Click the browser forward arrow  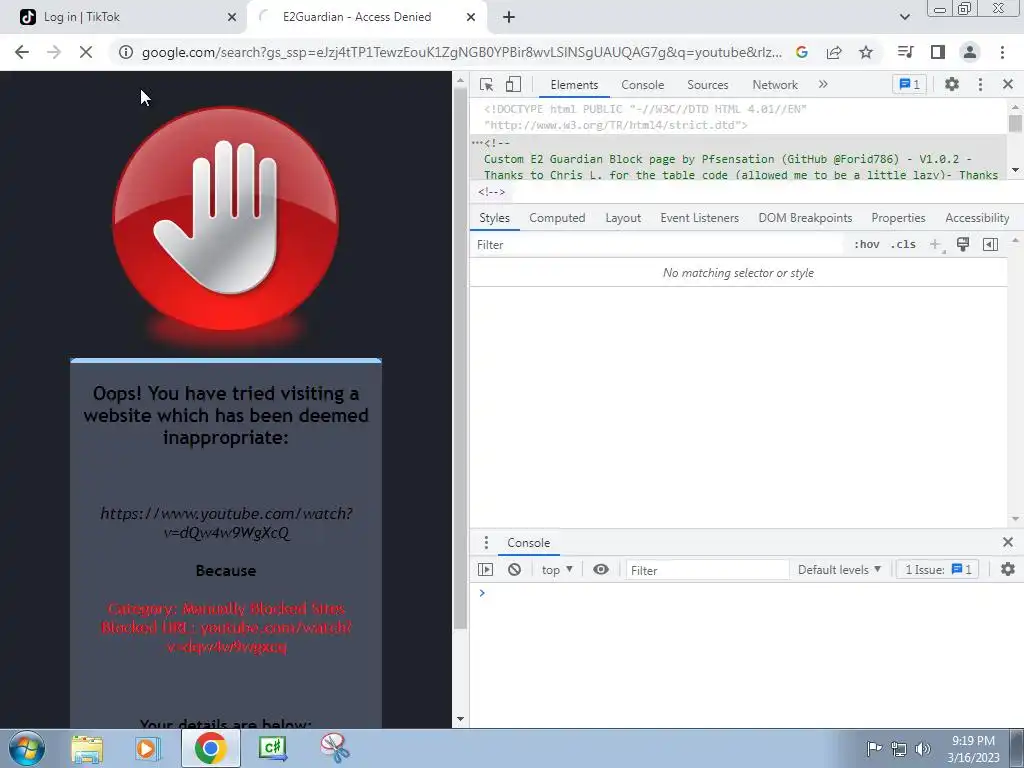tap(54, 52)
